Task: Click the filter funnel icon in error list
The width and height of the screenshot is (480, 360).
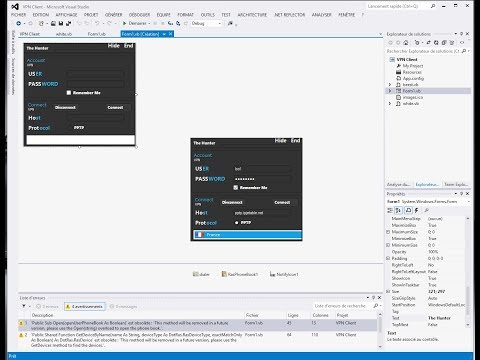Action: coord(24,306)
